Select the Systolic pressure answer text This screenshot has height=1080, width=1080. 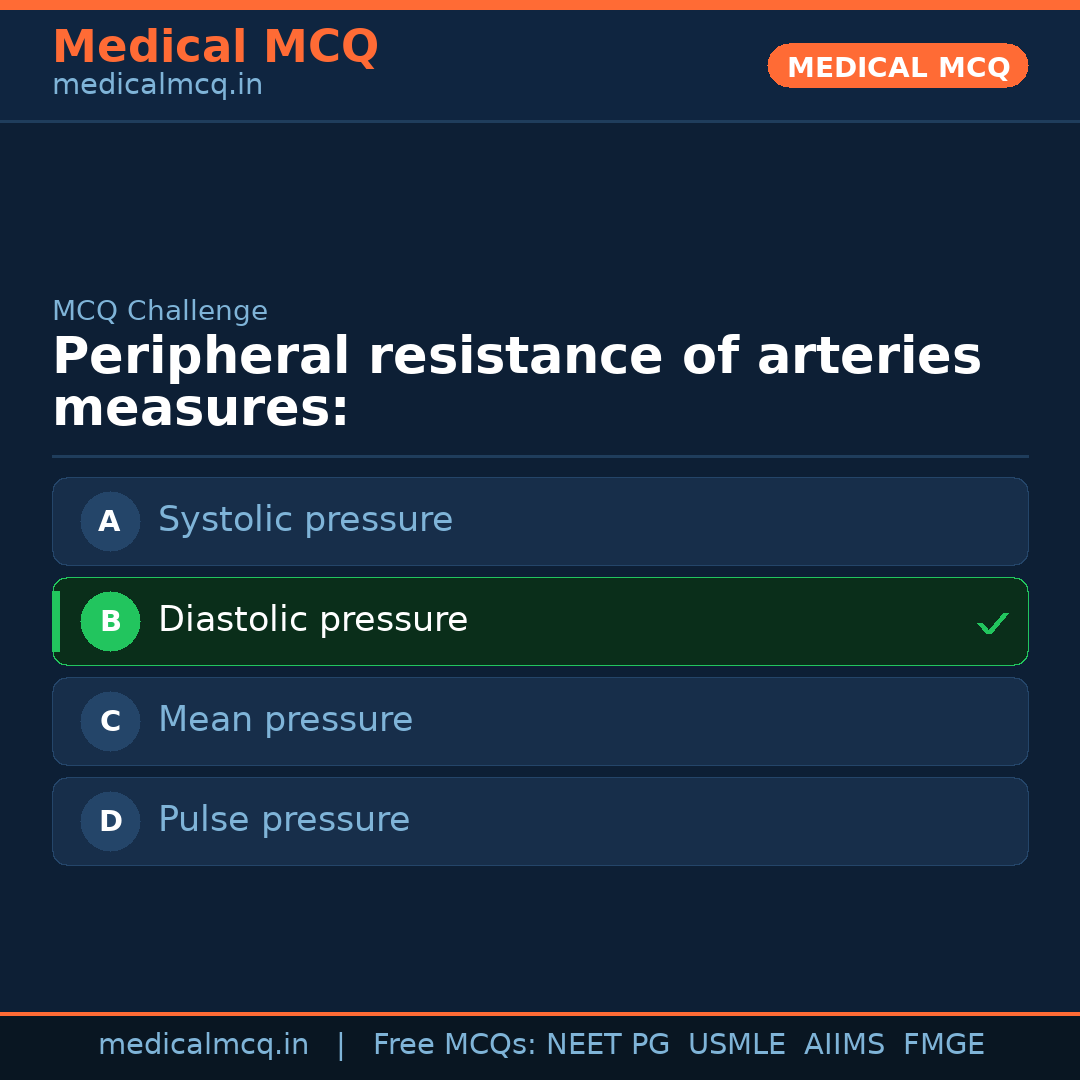[305, 520]
